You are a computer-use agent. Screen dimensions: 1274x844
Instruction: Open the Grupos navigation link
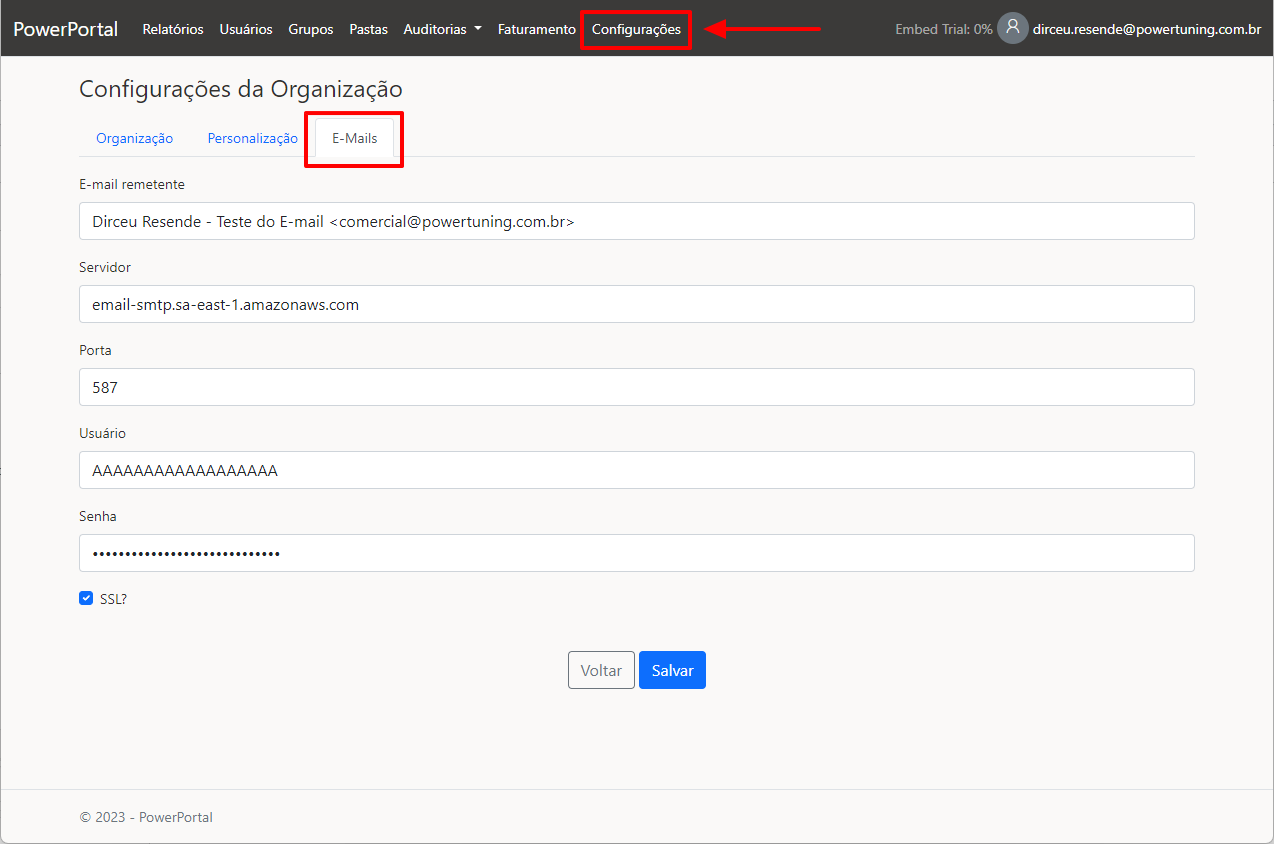[311, 29]
